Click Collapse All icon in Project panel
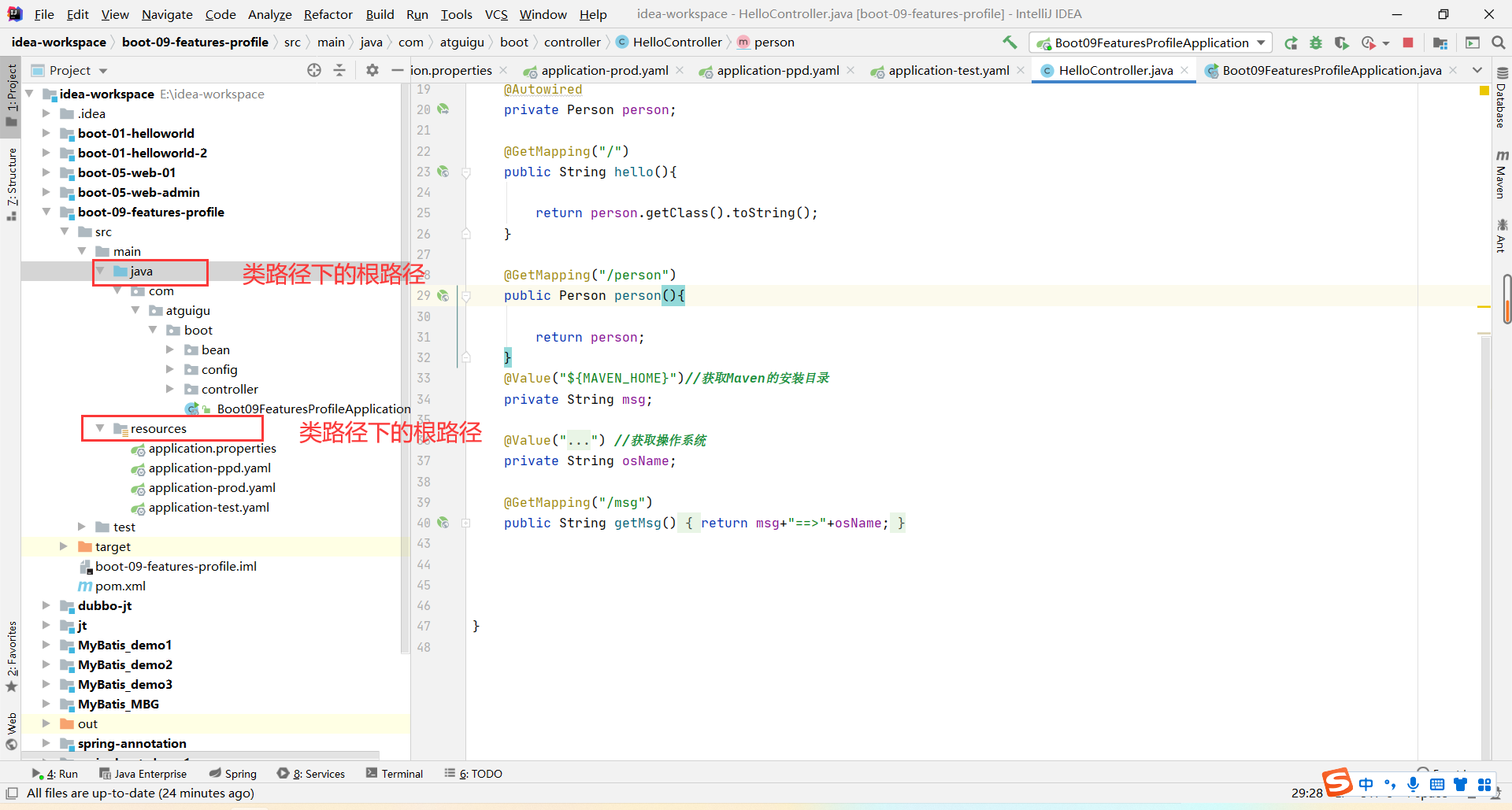 339,70
